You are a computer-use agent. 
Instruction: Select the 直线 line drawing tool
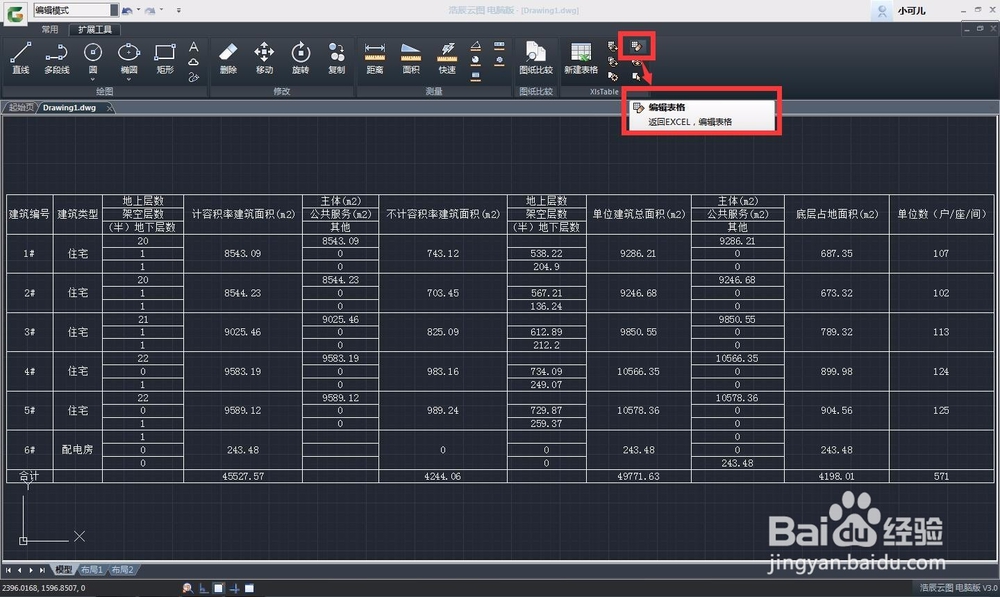coord(20,58)
